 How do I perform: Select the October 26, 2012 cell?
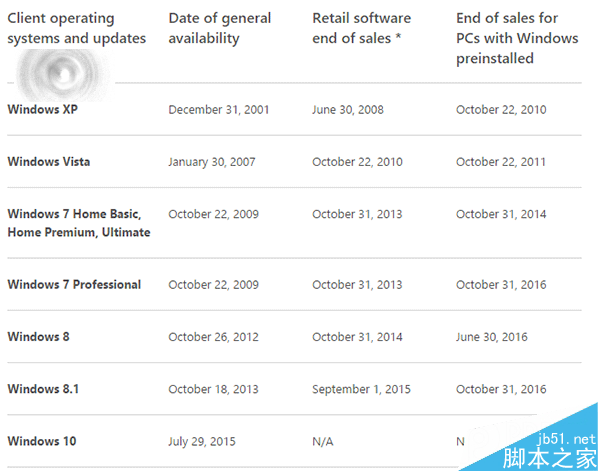tap(214, 337)
